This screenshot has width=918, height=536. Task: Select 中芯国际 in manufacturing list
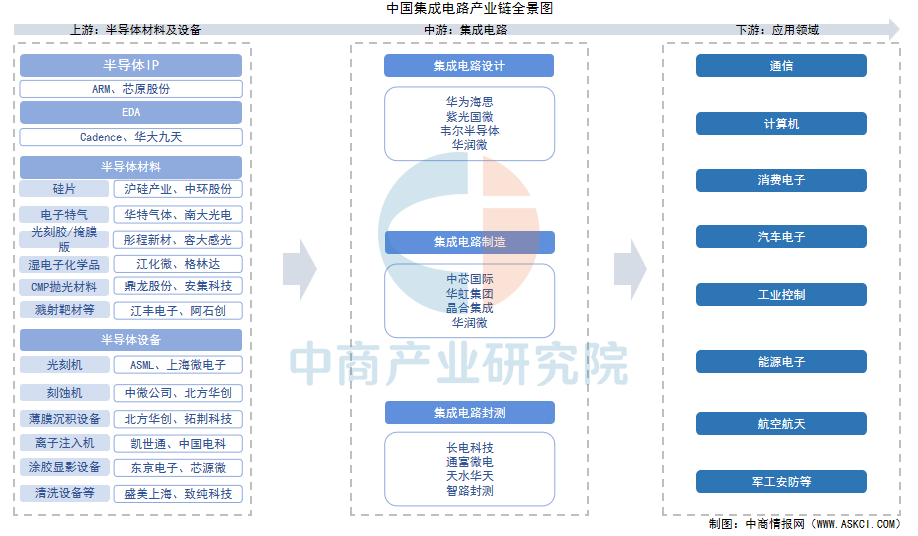click(470, 279)
